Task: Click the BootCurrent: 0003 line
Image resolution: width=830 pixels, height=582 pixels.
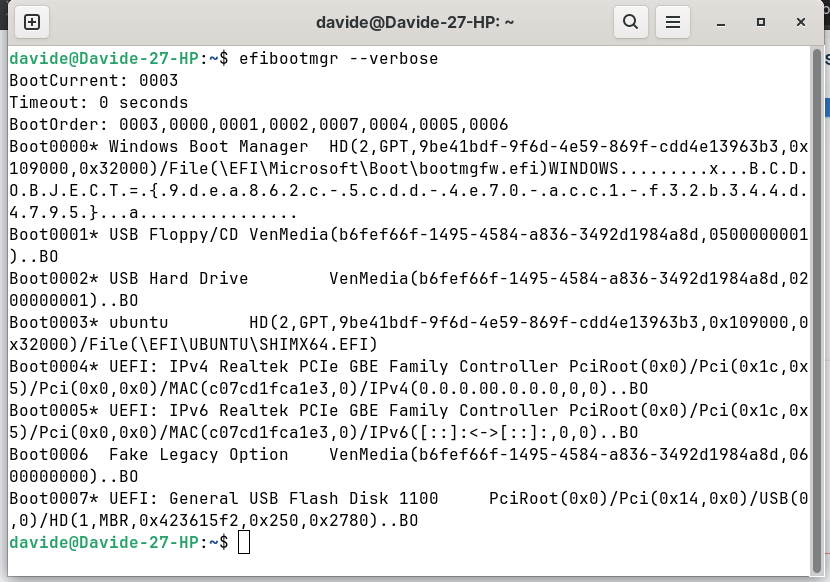Action: click(x=94, y=80)
